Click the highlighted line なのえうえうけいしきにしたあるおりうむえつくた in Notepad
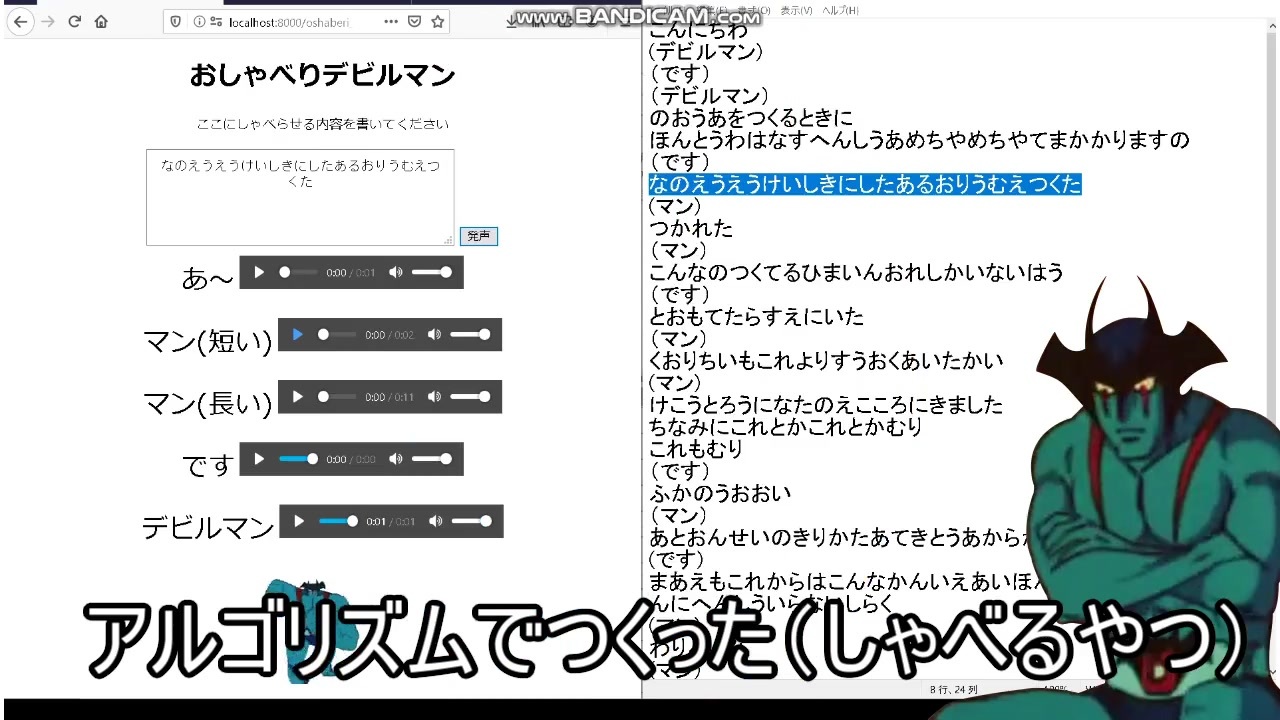 tap(865, 184)
